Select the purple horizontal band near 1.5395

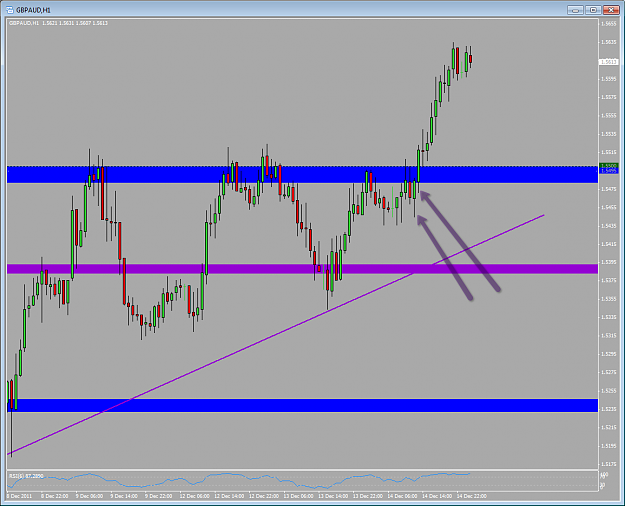303,269
